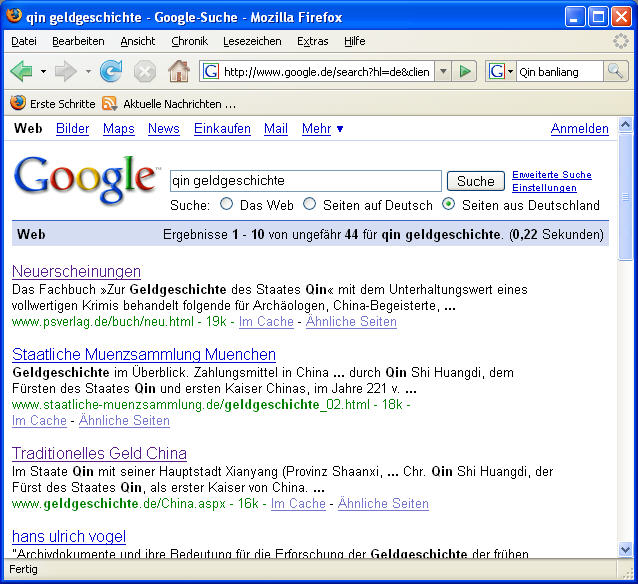Open the search engine selector dropdown
Viewport: 638px width, 584px height.
500,72
